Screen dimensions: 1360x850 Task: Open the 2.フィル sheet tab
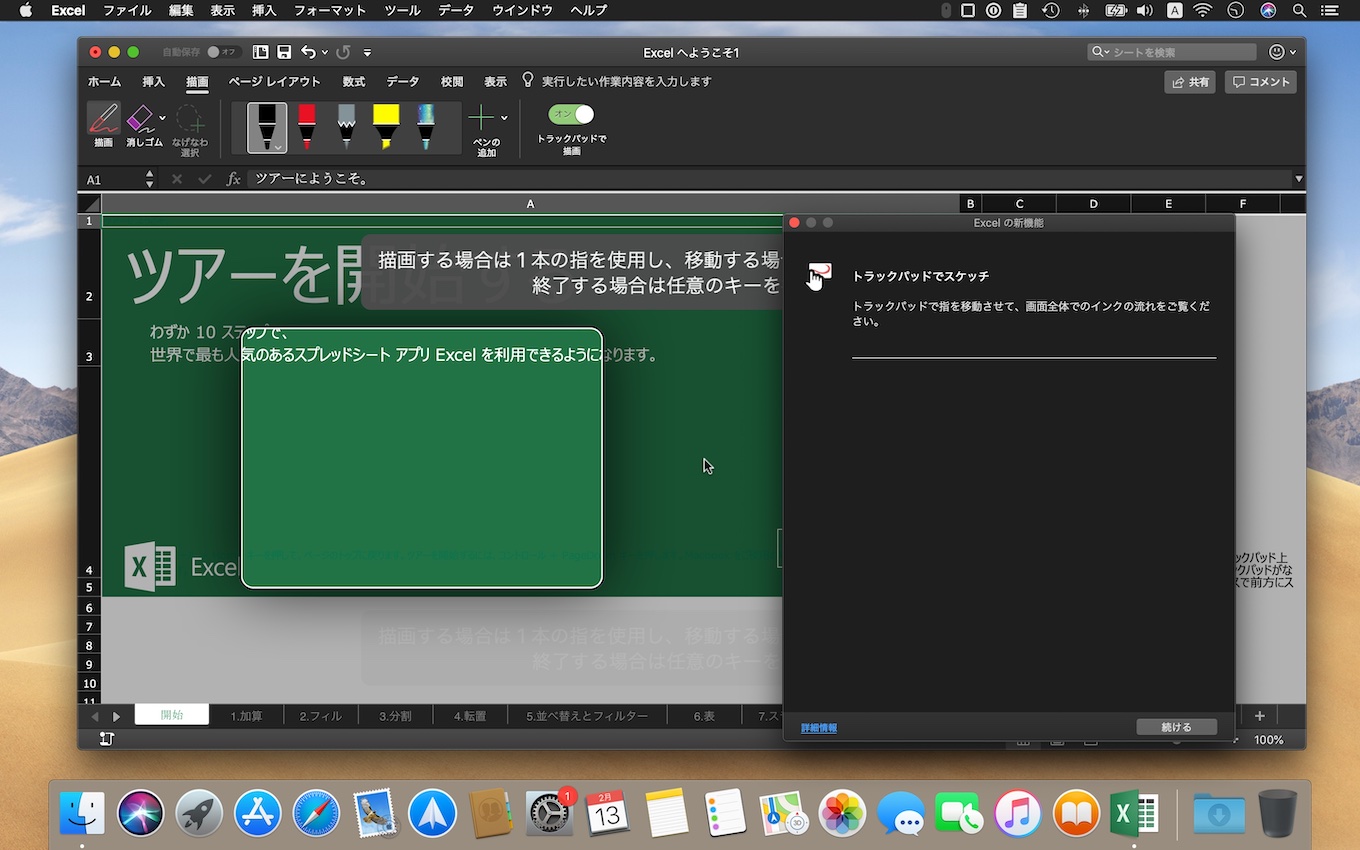pyautogui.click(x=320, y=716)
